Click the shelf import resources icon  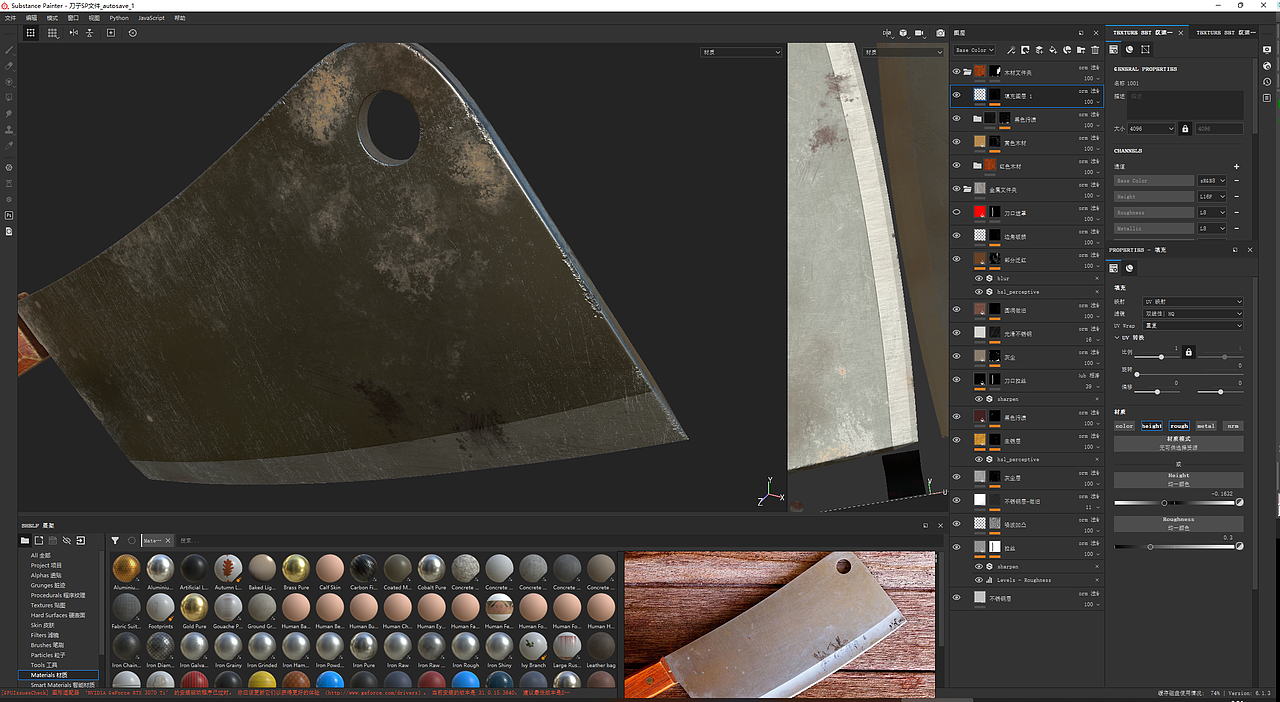(x=81, y=540)
